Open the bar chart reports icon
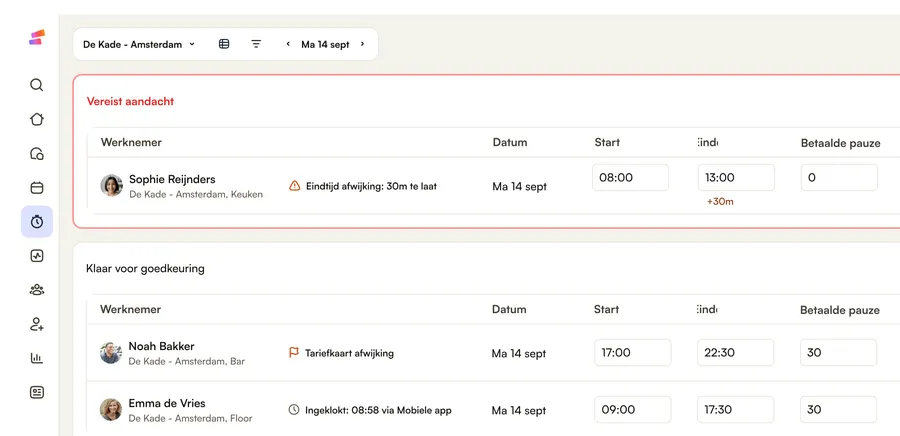This screenshot has width=900, height=436. [37, 358]
